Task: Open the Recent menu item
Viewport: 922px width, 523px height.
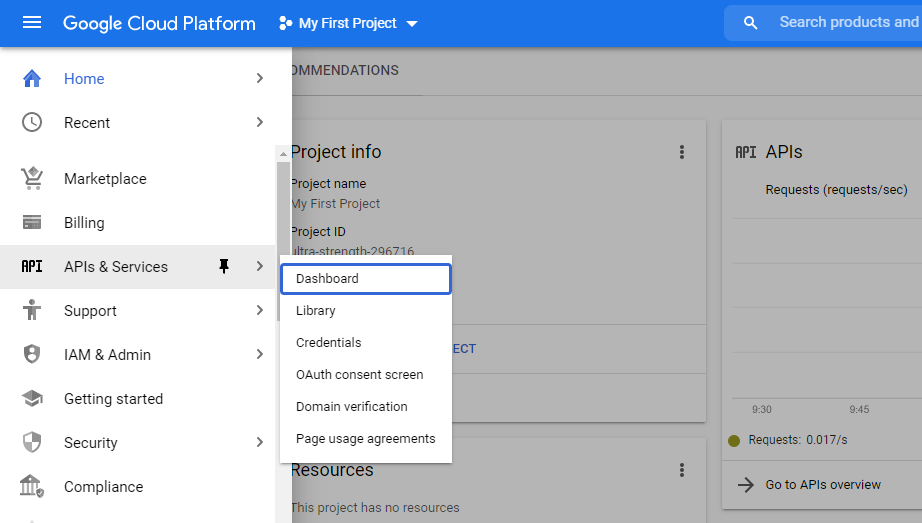Action: pyautogui.click(x=87, y=123)
